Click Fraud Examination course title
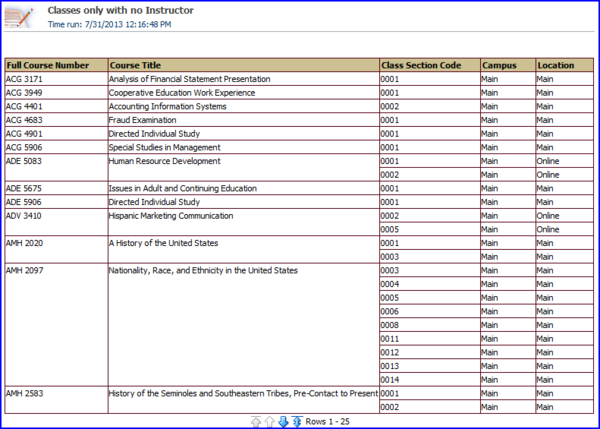Viewport: 600px width, 429px height. click(x=142, y=120)
